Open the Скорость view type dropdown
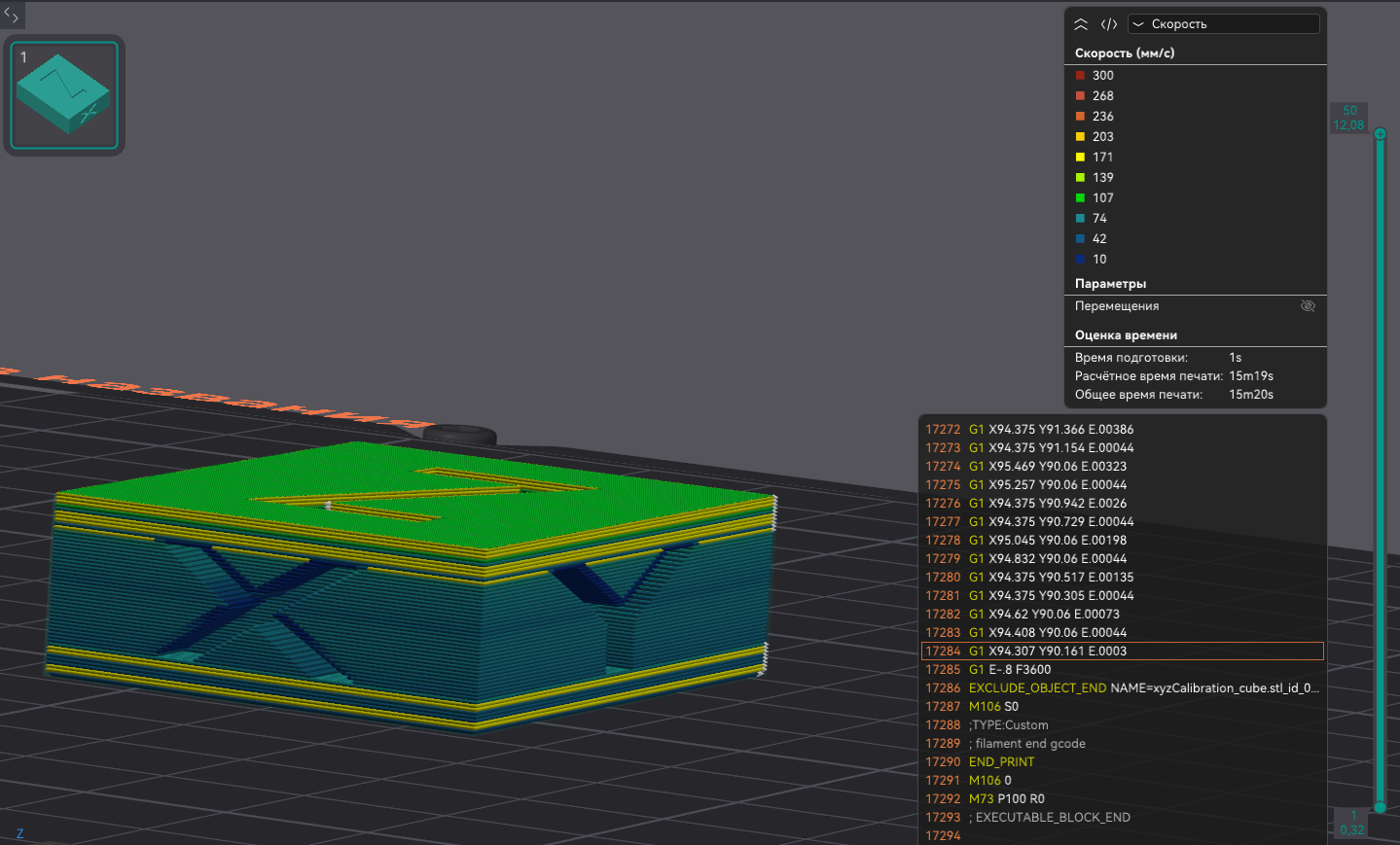Viewport: 1400px width, 845px height. click(x=1223, y=24)
